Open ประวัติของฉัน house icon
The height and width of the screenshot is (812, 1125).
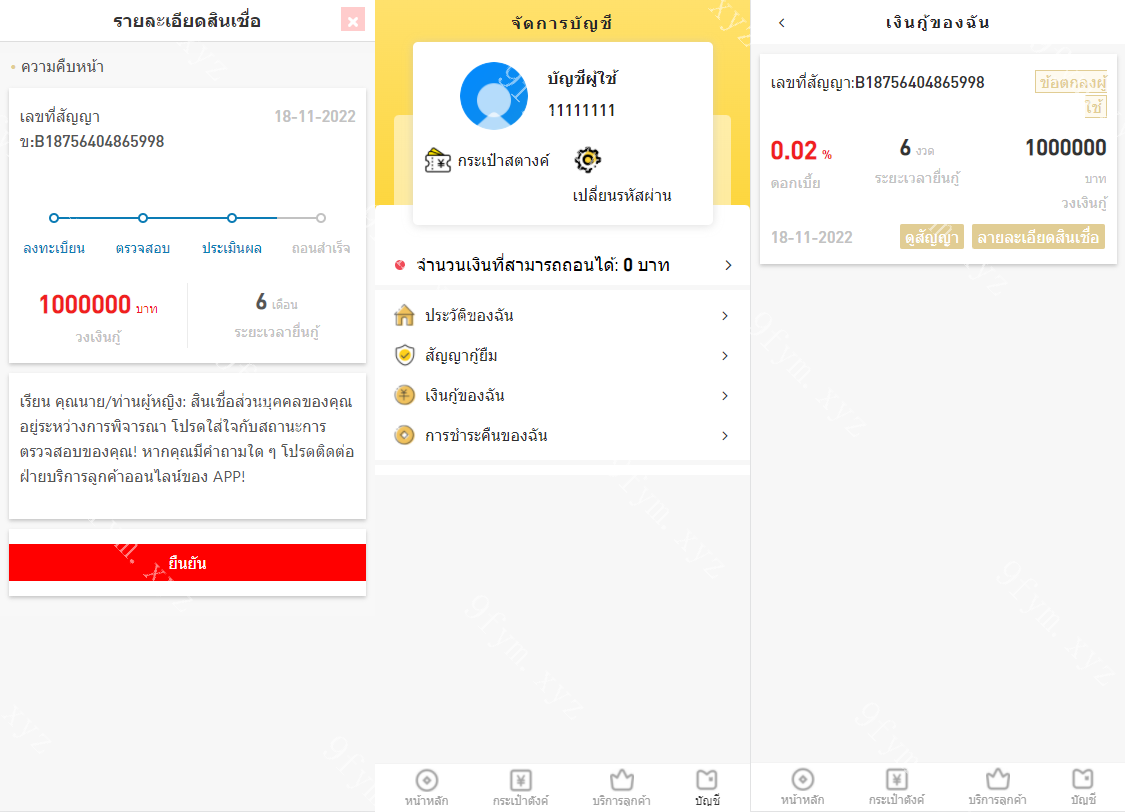tap(405, 315)
